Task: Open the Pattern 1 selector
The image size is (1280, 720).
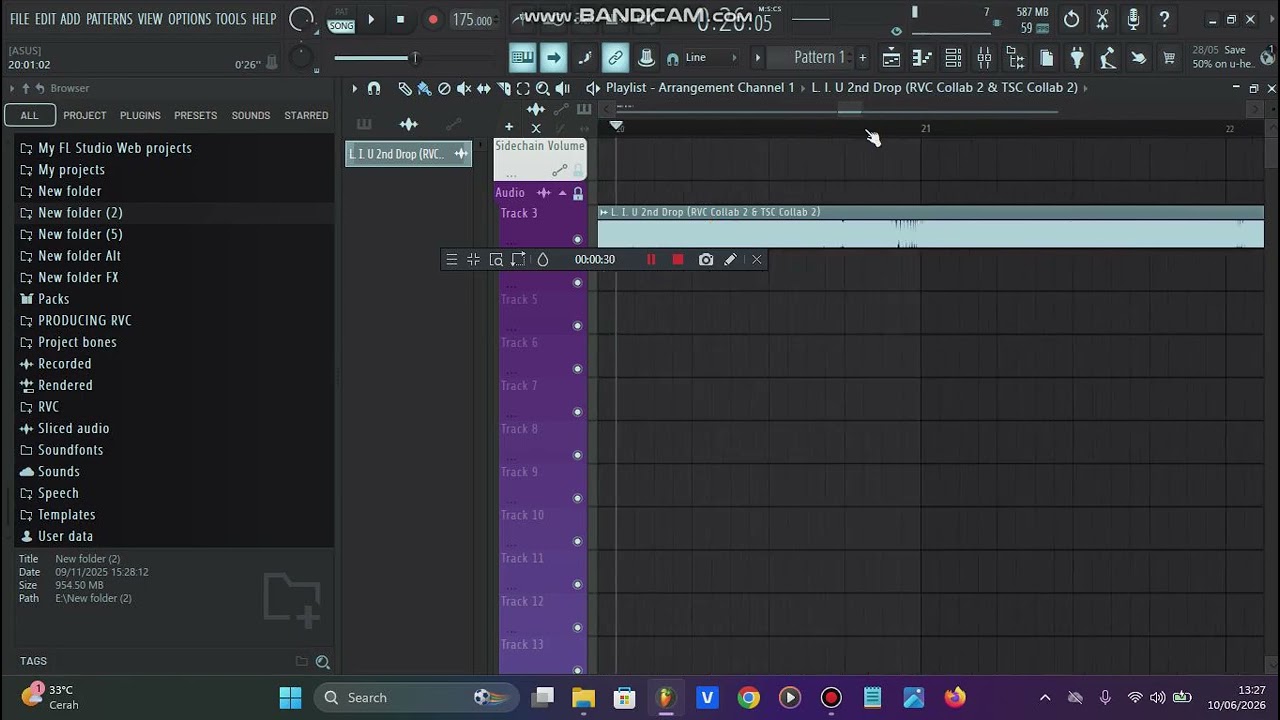Action: pyautogui.click(x=819, y=58)
